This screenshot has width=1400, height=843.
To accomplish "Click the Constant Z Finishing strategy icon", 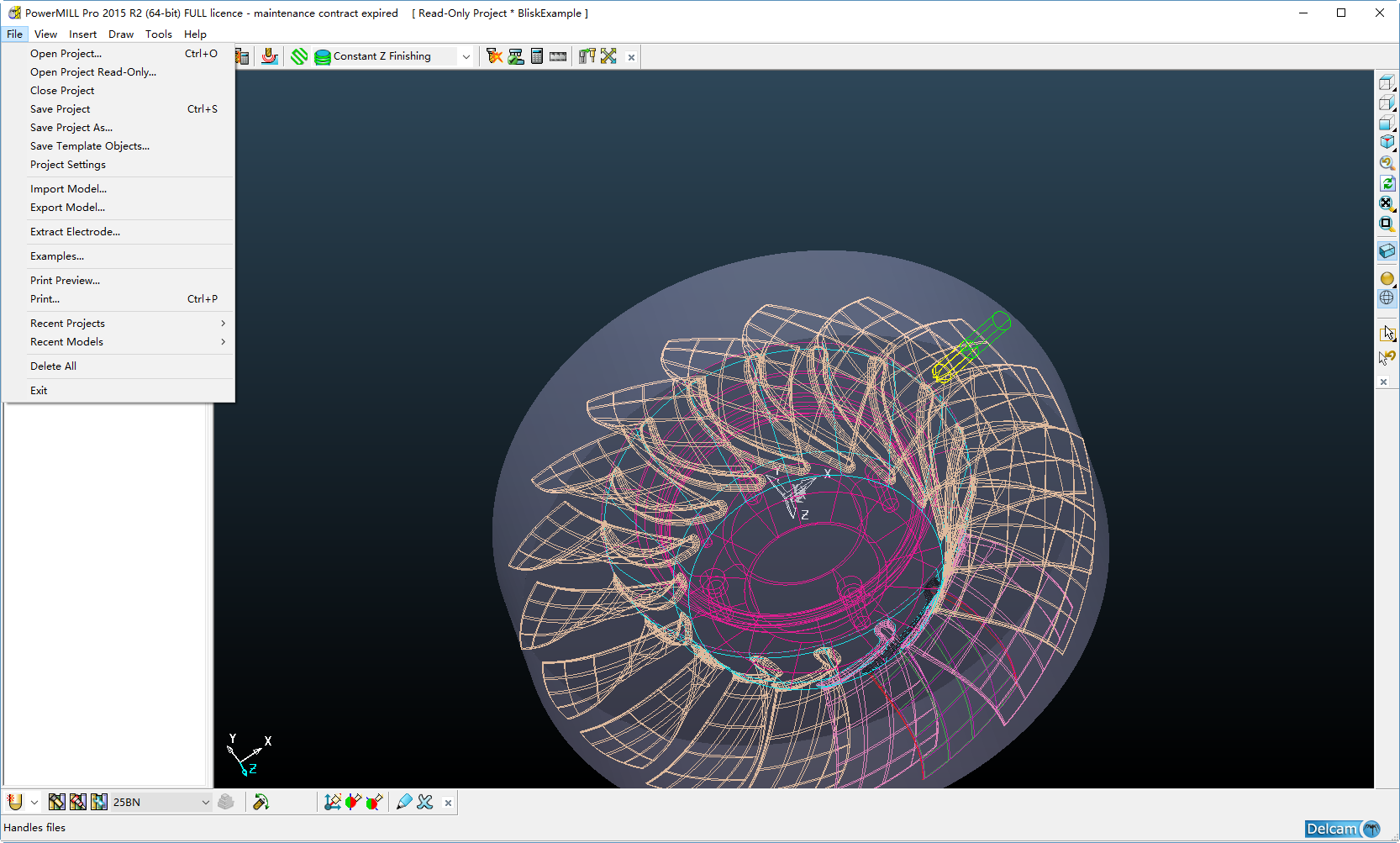I will (x=322, y=56).
